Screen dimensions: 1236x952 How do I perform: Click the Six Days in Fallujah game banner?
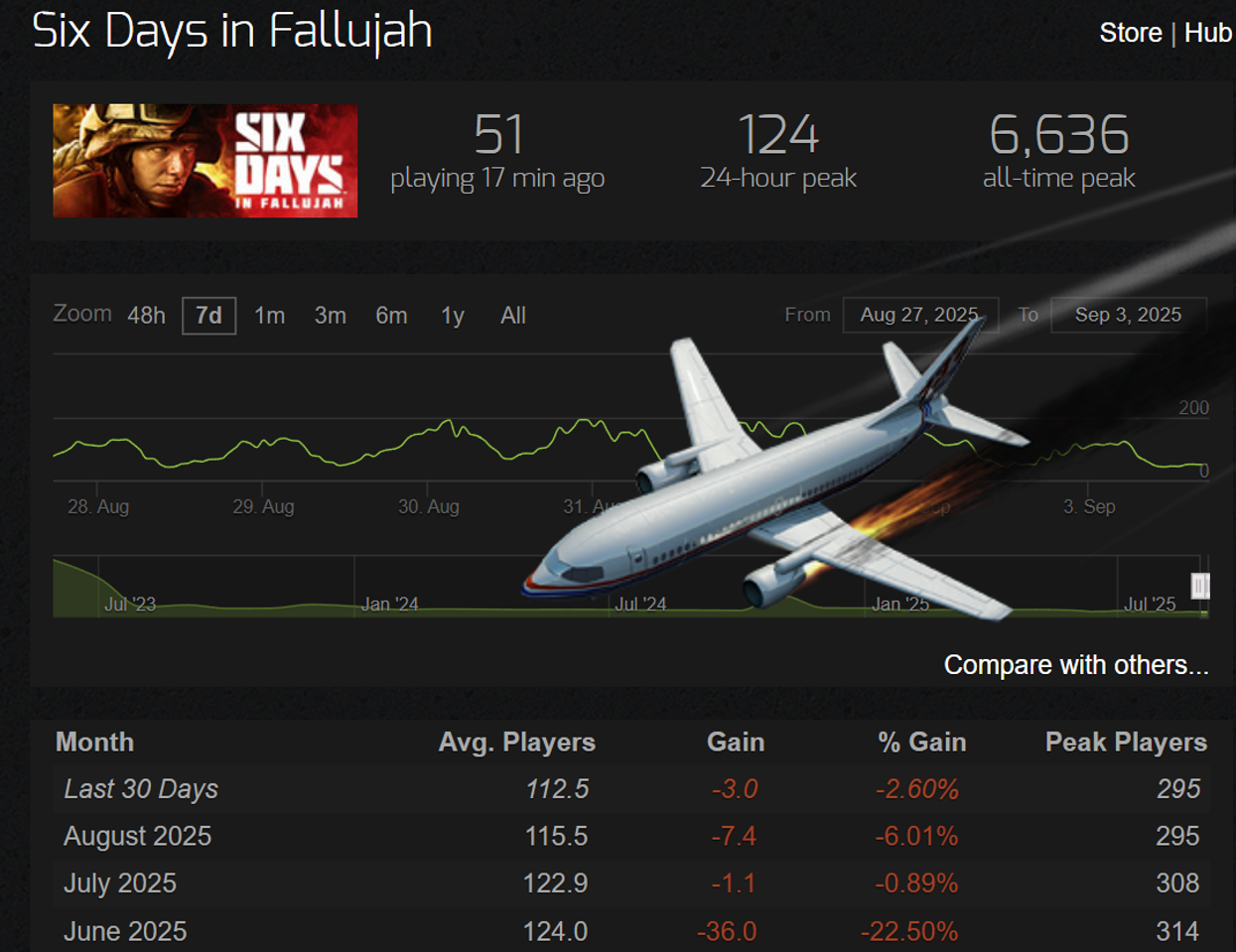[205, 161]
